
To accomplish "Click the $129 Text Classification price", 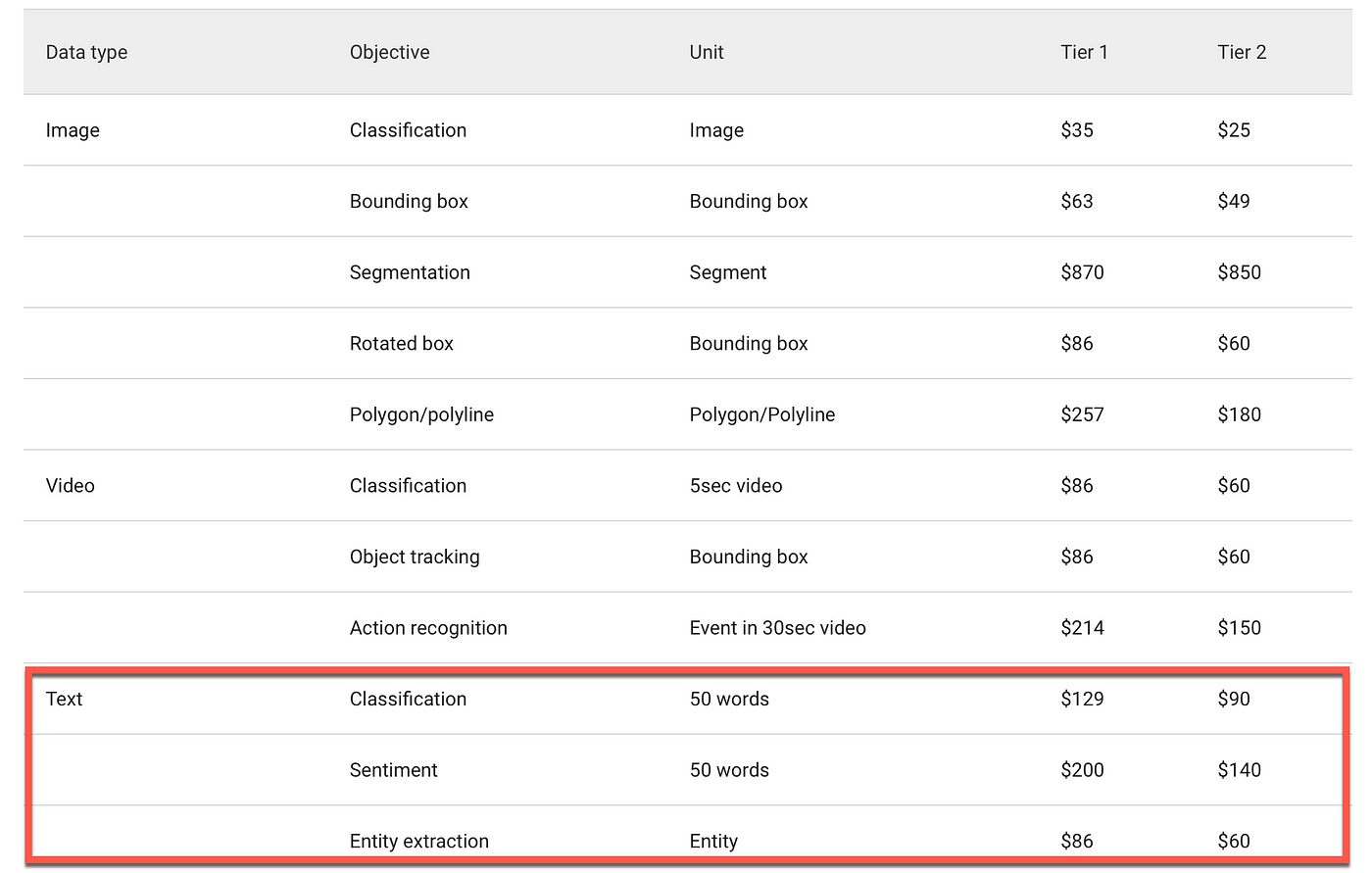I will click(1082, 699).
